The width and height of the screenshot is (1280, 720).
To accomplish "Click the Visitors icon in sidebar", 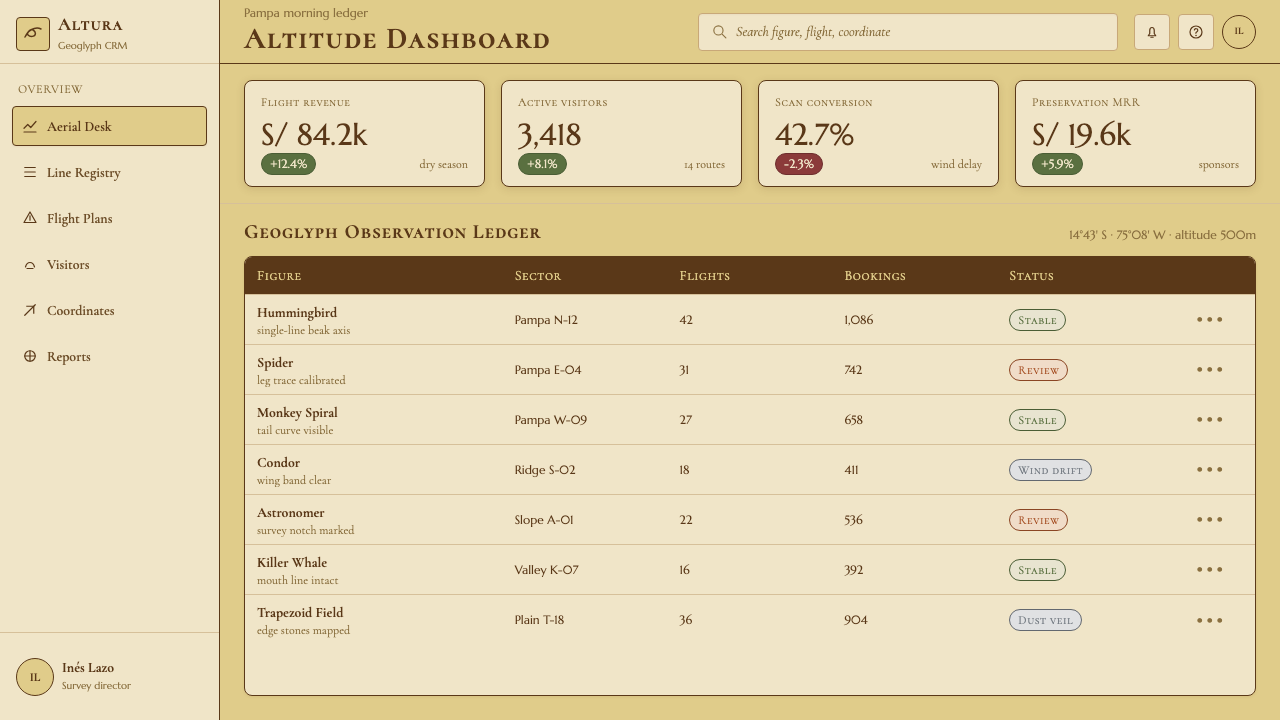I will [x=30, y=264].
